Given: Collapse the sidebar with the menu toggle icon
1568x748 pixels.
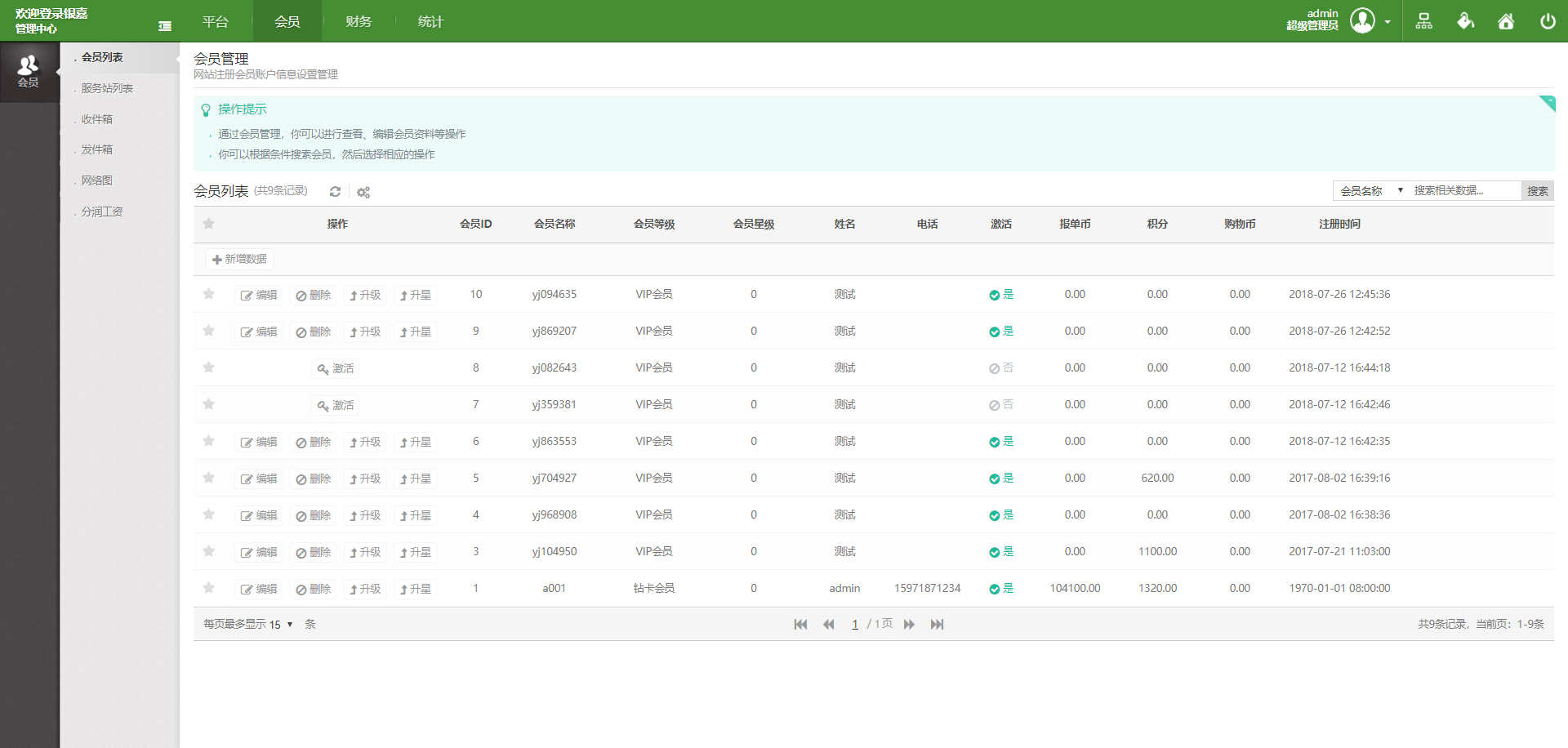Looking at the screenshot, I should 165,26.
